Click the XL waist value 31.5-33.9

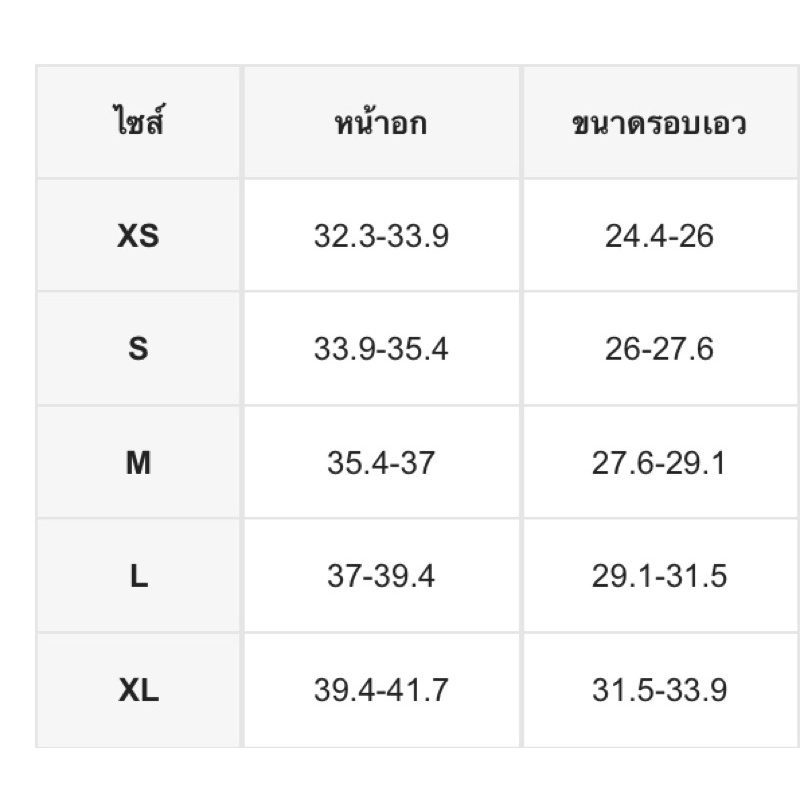pyautogui.click(x=659, y=690)
